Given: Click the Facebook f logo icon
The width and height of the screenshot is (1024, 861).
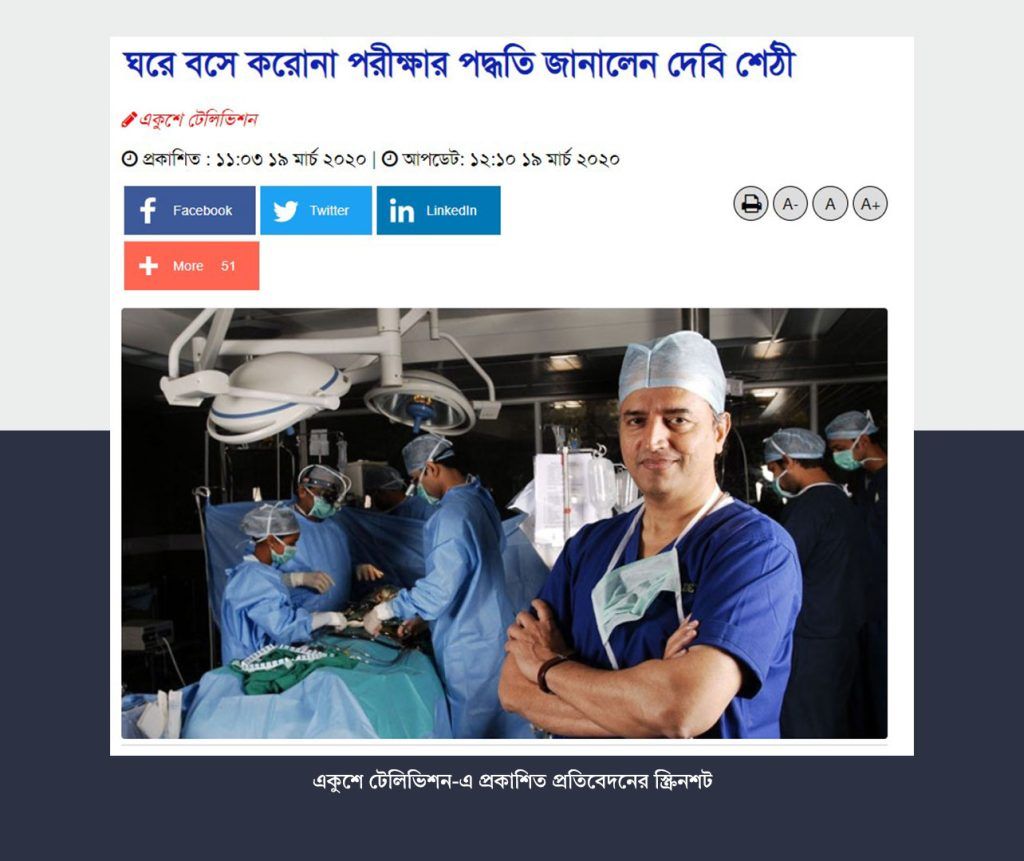Looking at the screenshot, I should 148,210.
